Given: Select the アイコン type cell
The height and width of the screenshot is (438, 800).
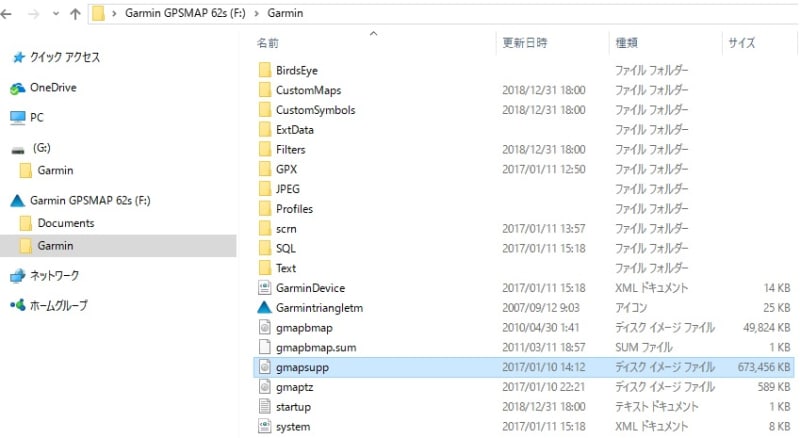Looking at the screenshot, I should pos(631,308).
